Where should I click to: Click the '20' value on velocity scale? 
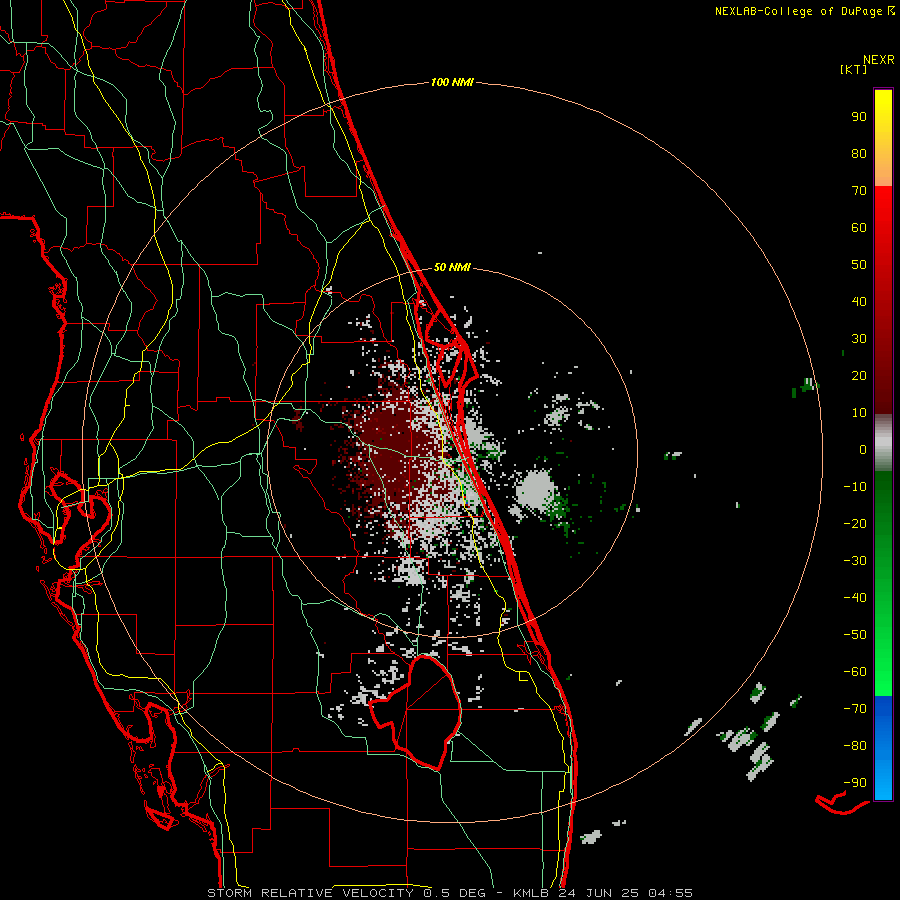tap(859, 376)
